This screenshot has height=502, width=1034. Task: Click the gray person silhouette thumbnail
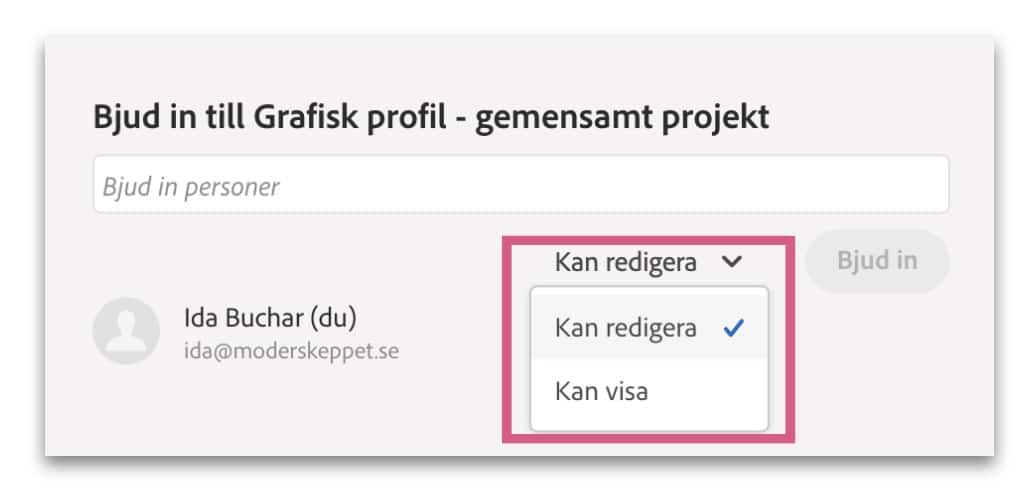point(126,331)
